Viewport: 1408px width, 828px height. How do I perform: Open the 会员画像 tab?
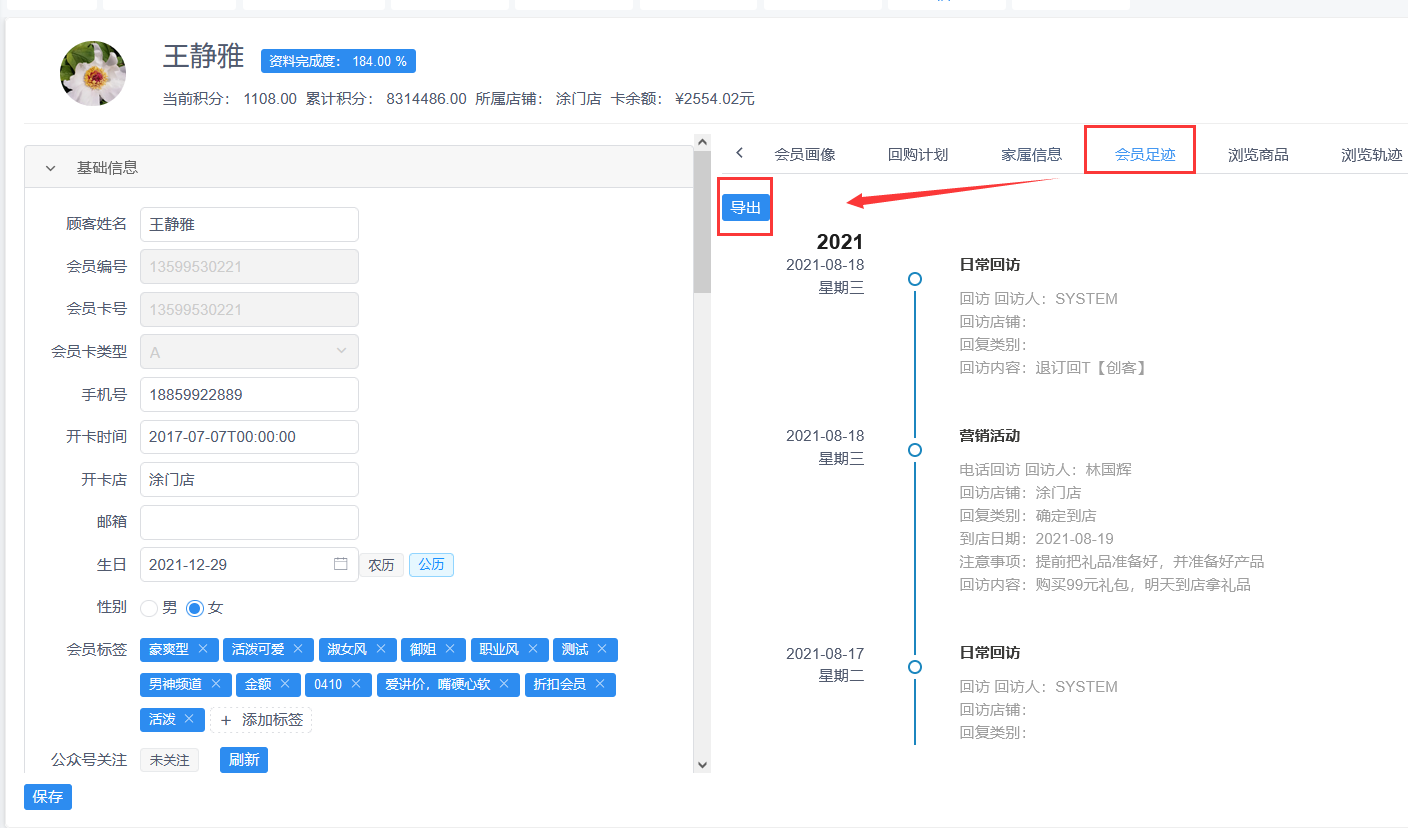tap(805, 154)
